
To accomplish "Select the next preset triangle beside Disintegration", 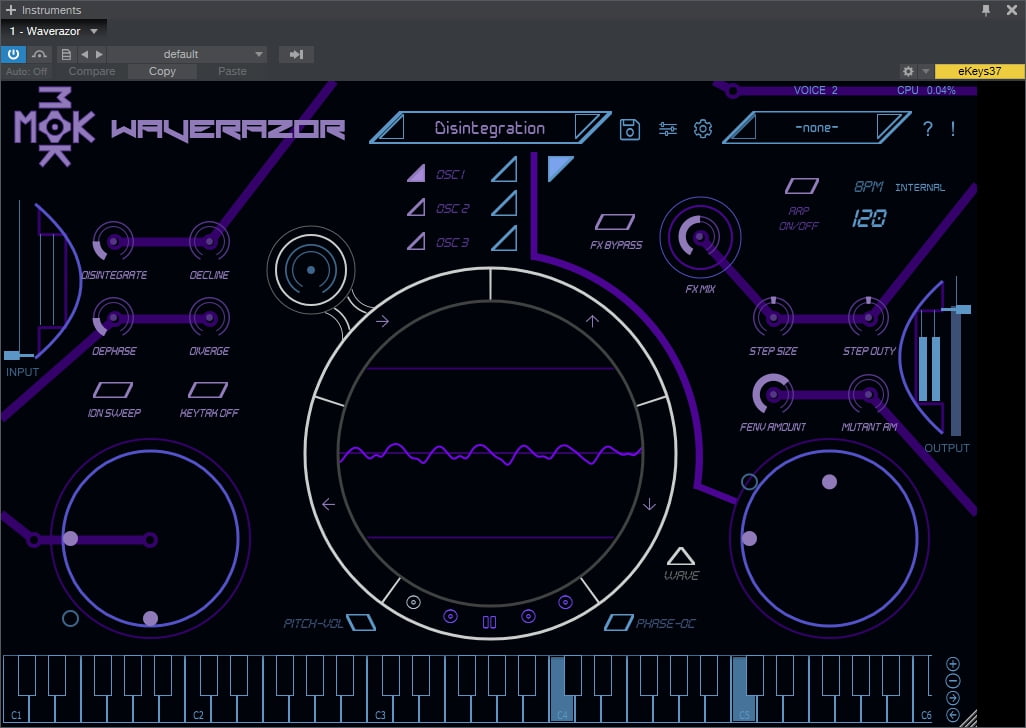I will point(586,126).
